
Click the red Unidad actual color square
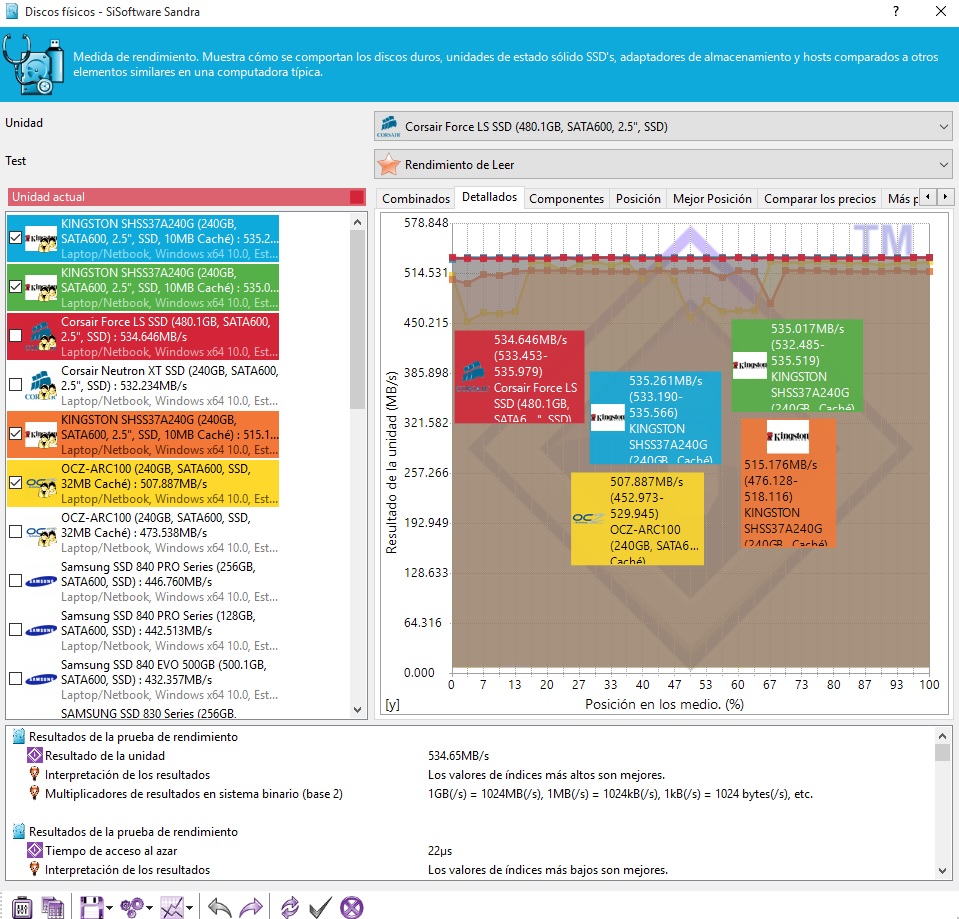point(357,197)
